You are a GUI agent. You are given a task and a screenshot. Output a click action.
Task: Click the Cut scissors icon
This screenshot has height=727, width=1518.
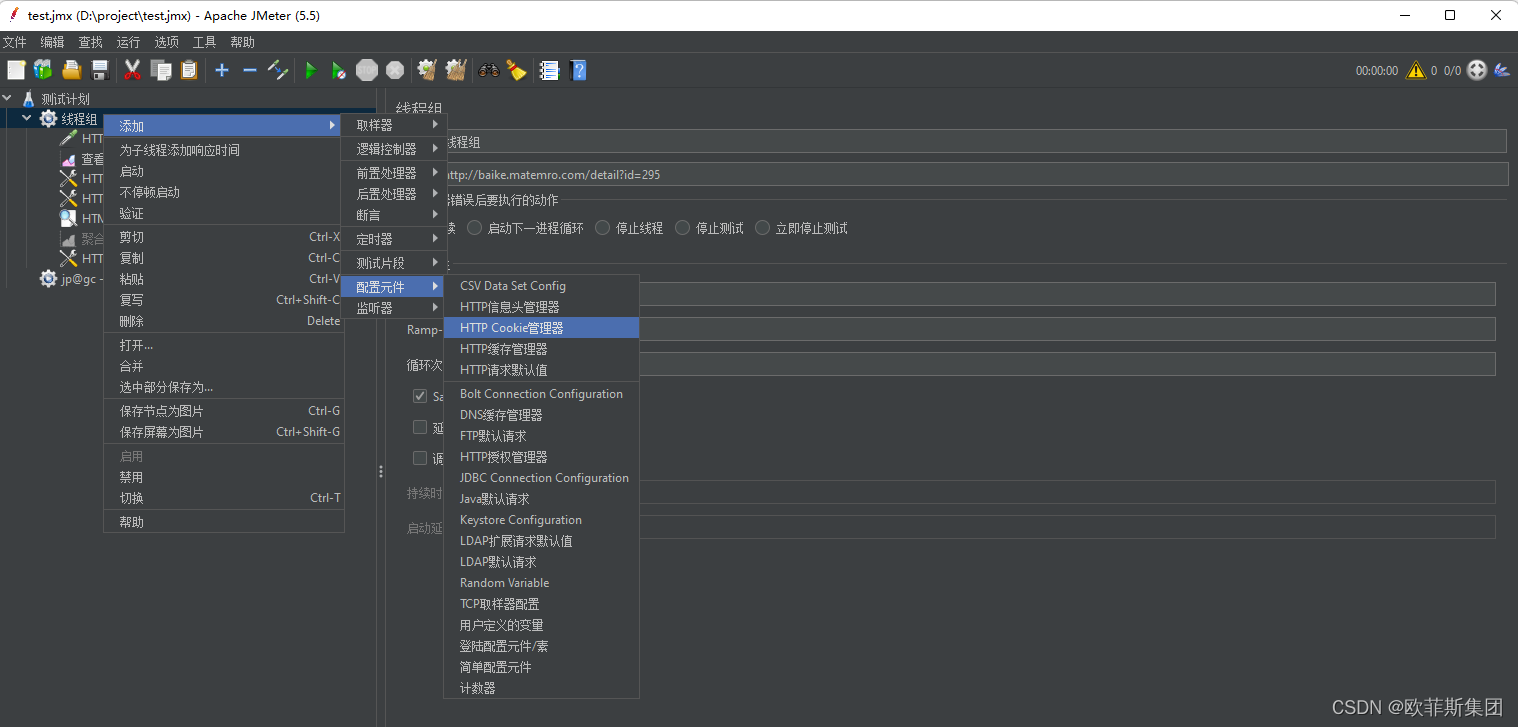pos(132,70)
